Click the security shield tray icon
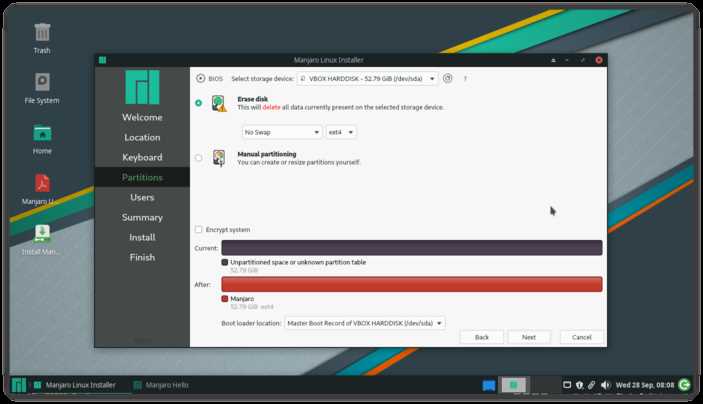Image resolution: width=703 pixels, height=404 pixels. 579,385
